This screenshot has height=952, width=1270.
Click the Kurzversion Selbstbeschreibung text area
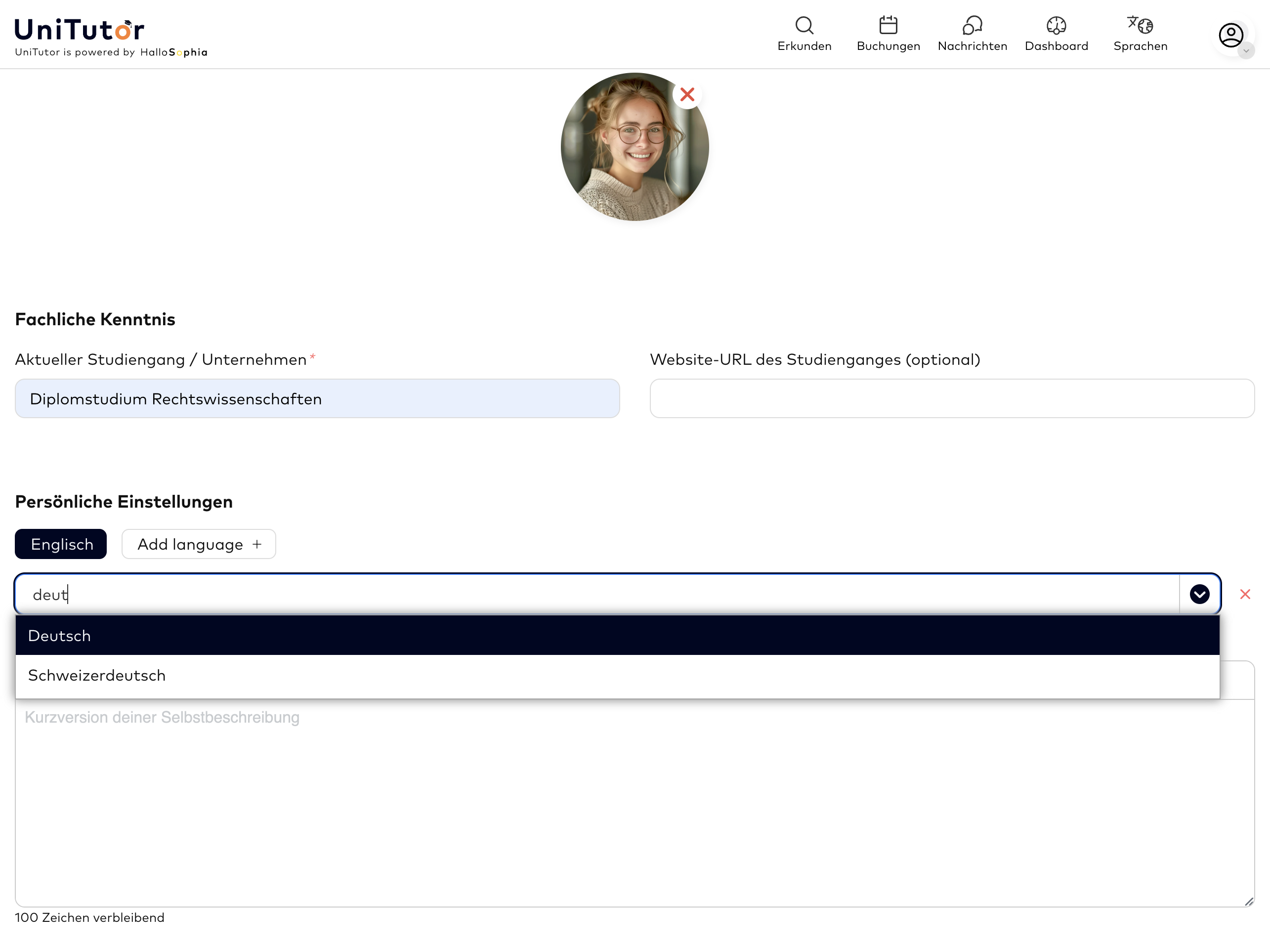(635, 803)
